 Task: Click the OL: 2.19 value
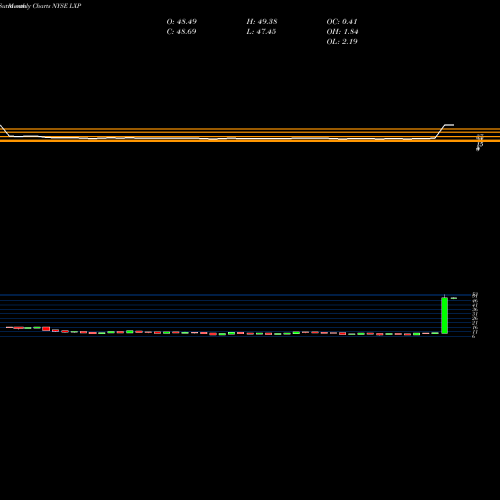tap(342, 42)
